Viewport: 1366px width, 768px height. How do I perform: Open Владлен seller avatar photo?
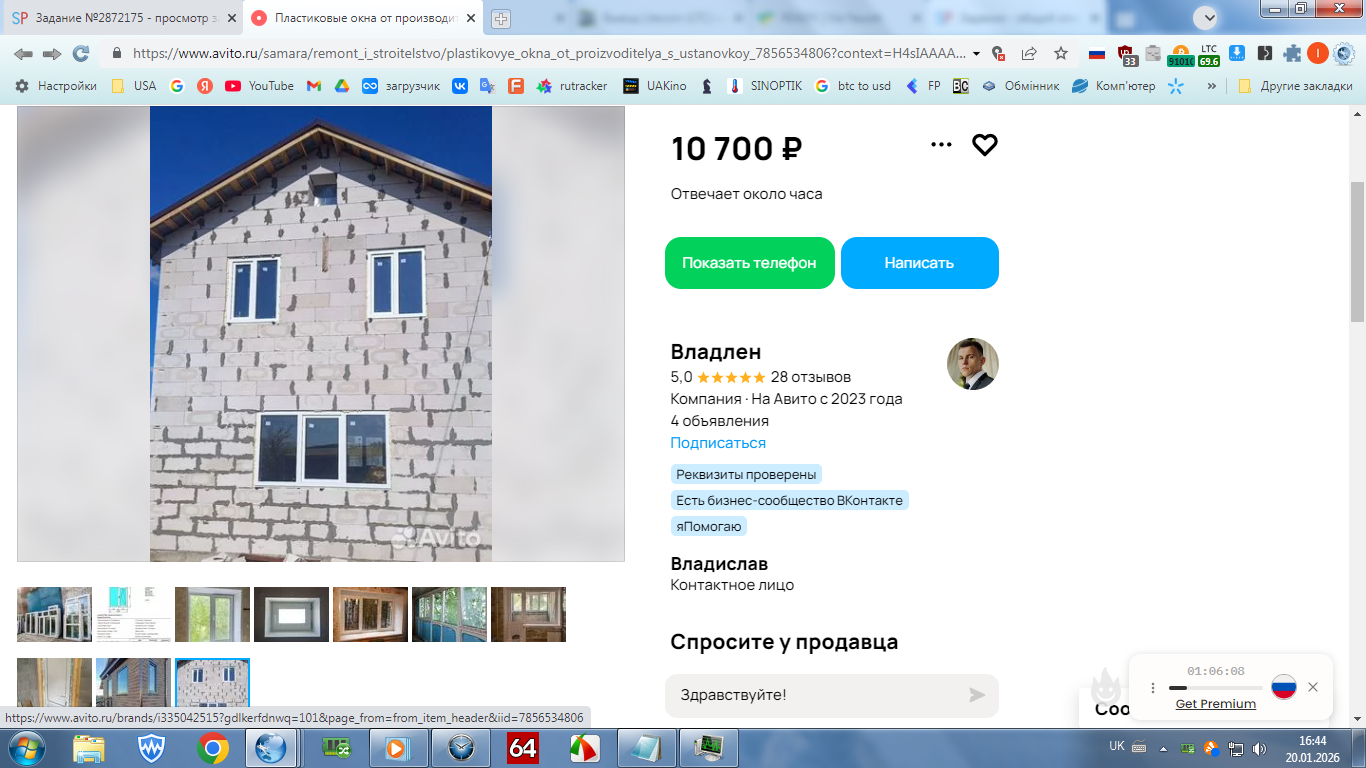pos(973,364)
